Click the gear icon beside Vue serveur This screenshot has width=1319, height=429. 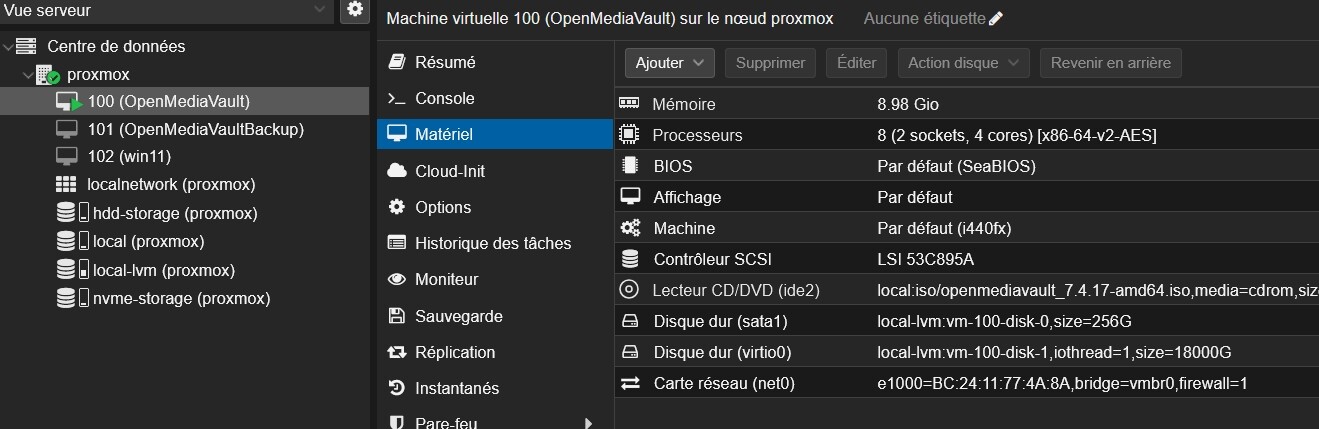pos(354,10)
